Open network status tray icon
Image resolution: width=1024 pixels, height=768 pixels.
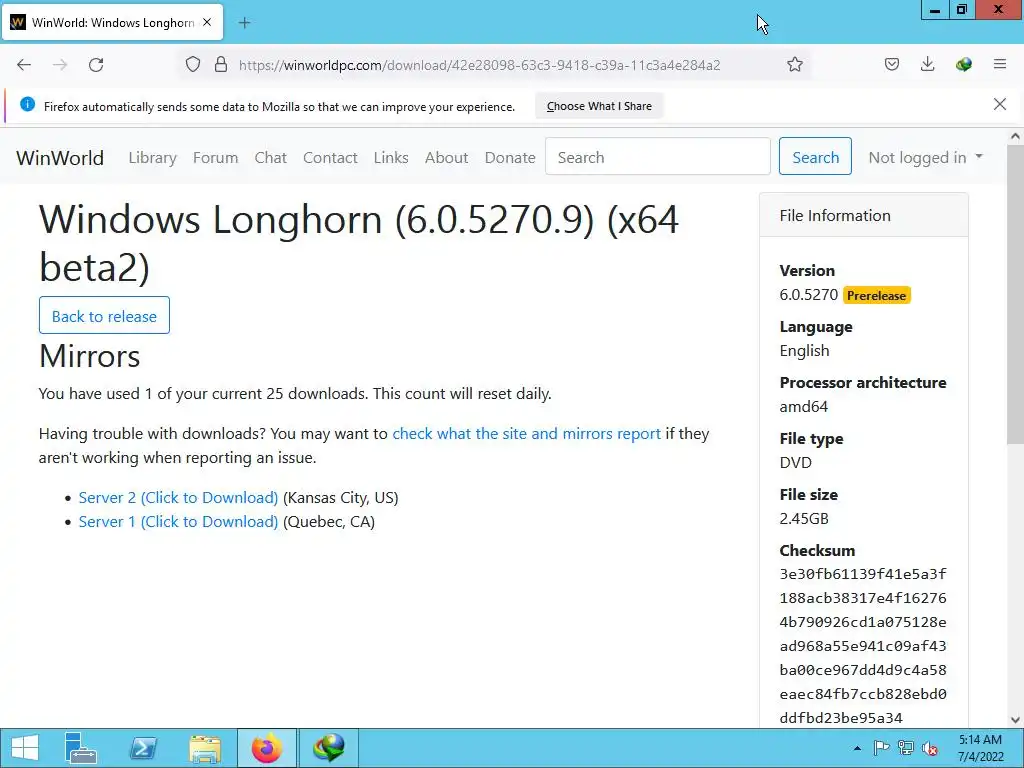point(906,748)
